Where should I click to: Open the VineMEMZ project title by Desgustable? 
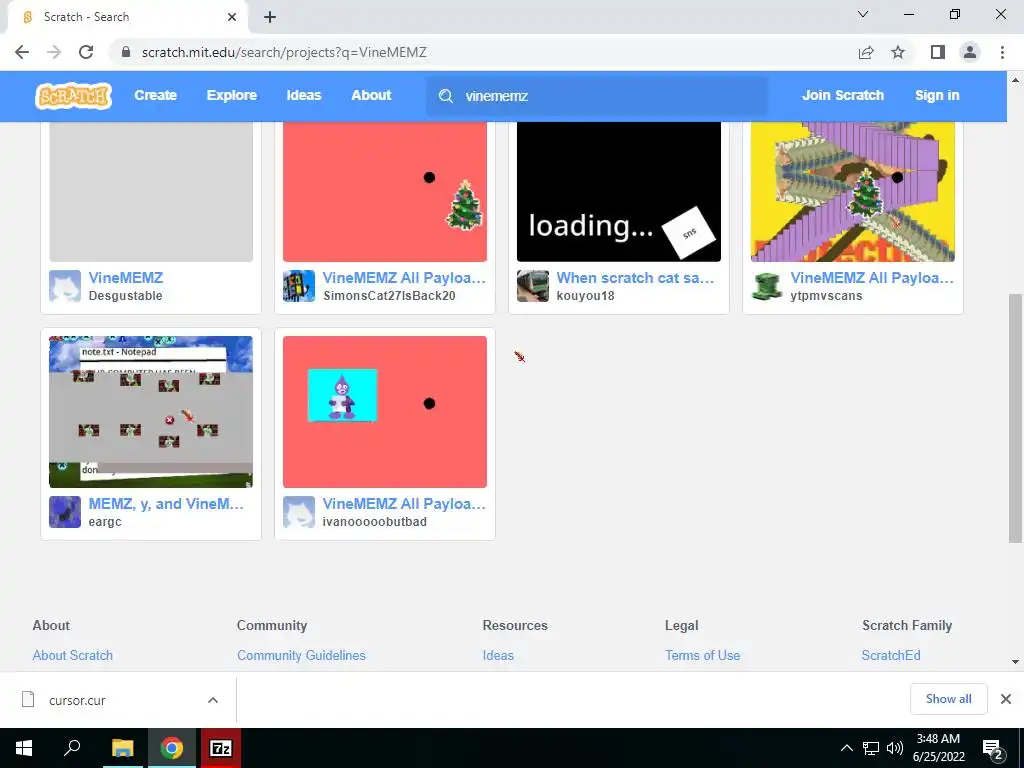pos(126,278)
